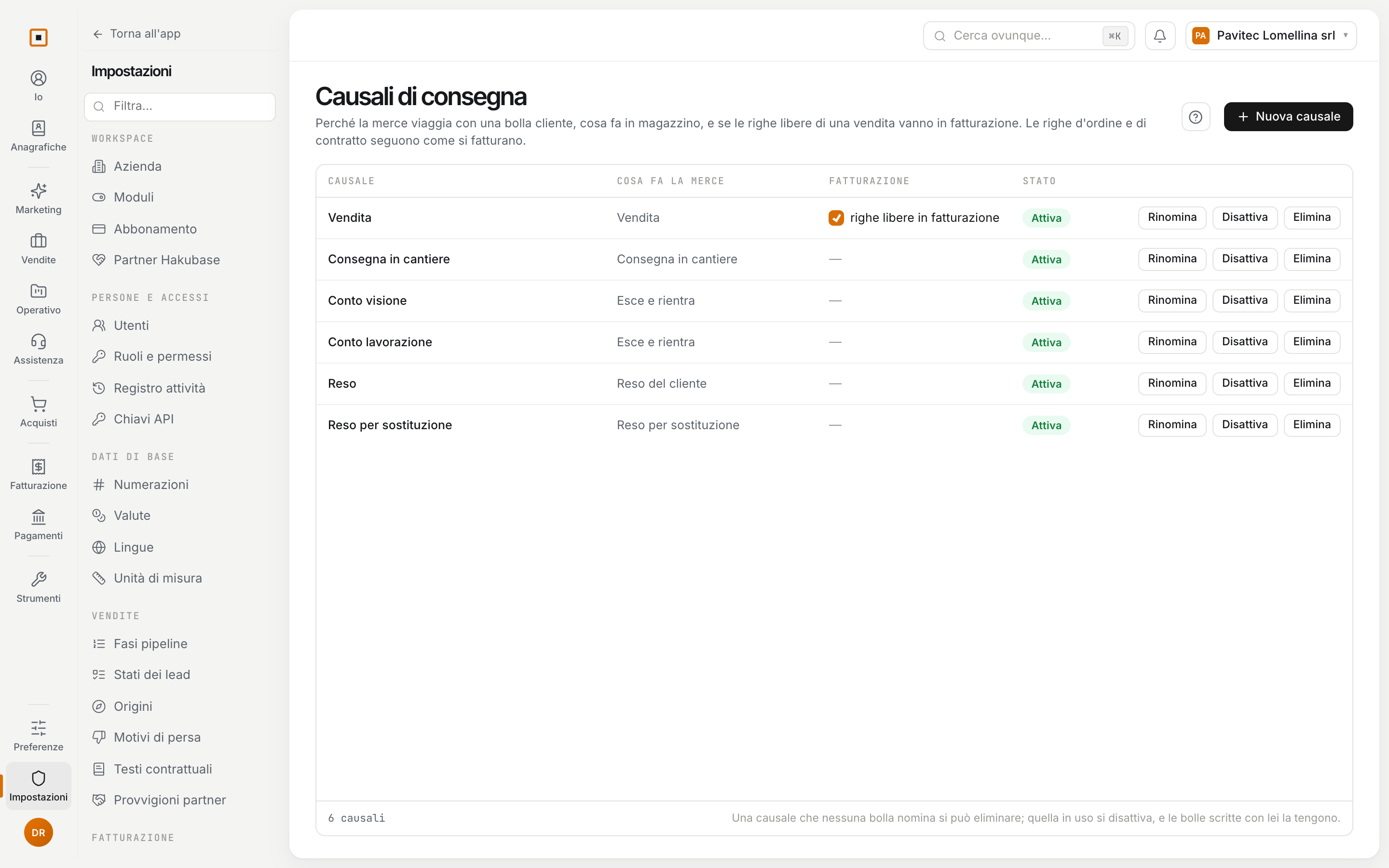Rename the Conto lavorazione causale

pos(1172,342)
